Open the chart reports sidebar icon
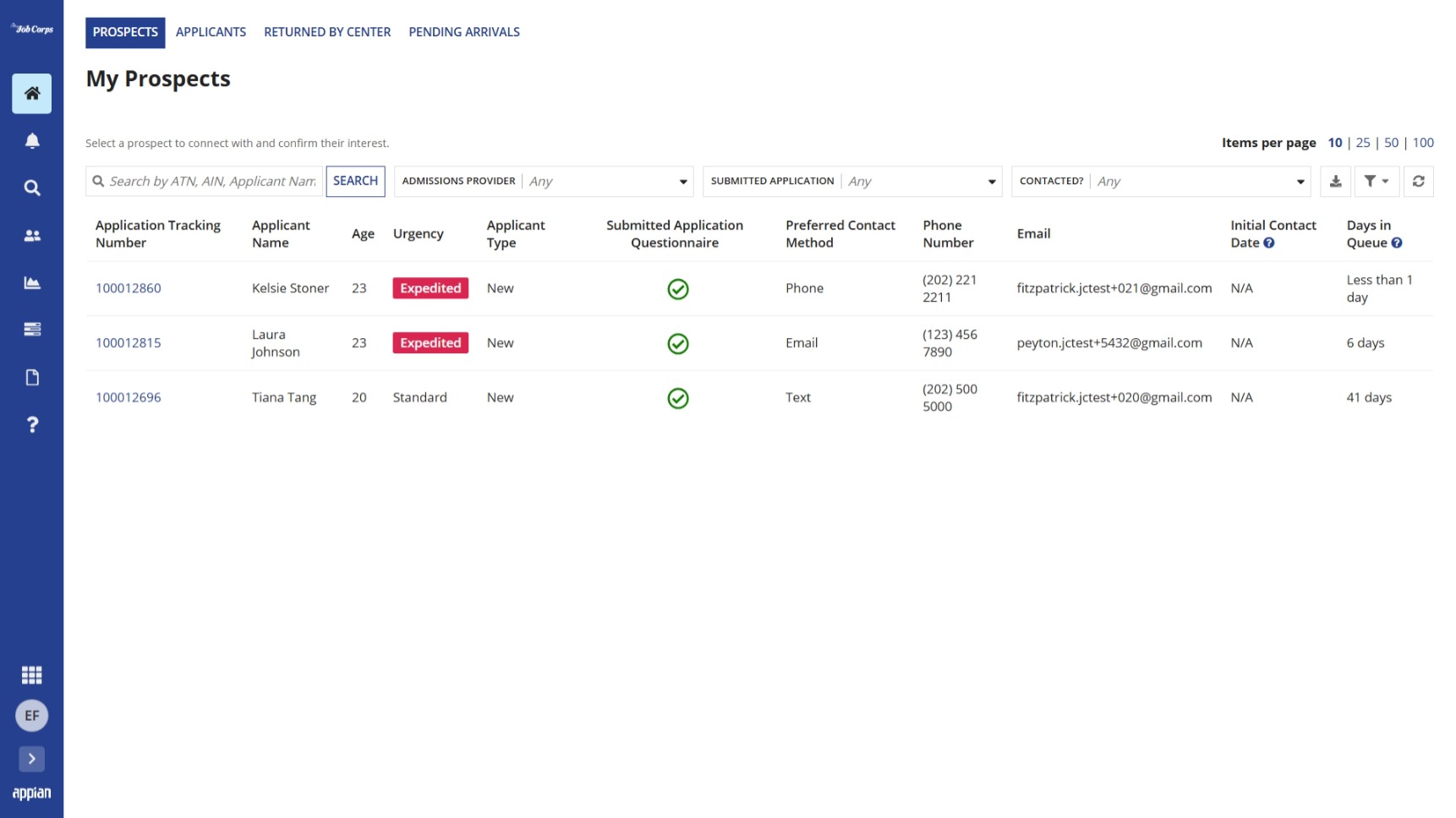The width and height of the screenshot is (1456, 818). click(32, 282)
